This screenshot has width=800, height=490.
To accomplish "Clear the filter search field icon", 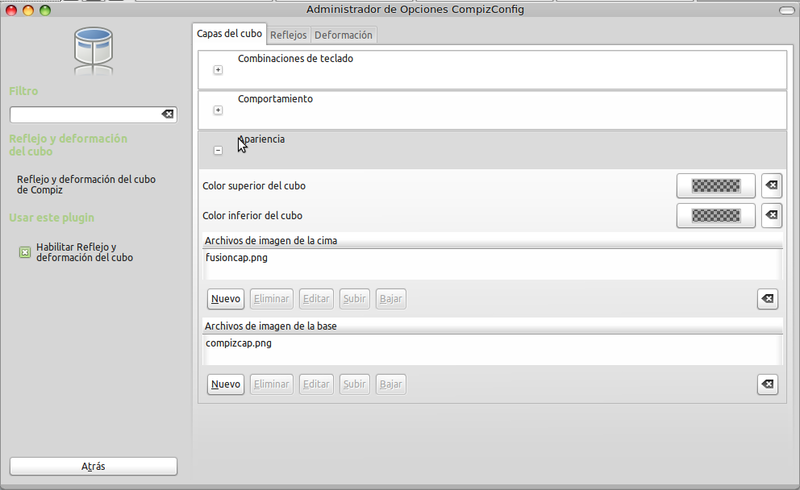I will coord(167,115).
